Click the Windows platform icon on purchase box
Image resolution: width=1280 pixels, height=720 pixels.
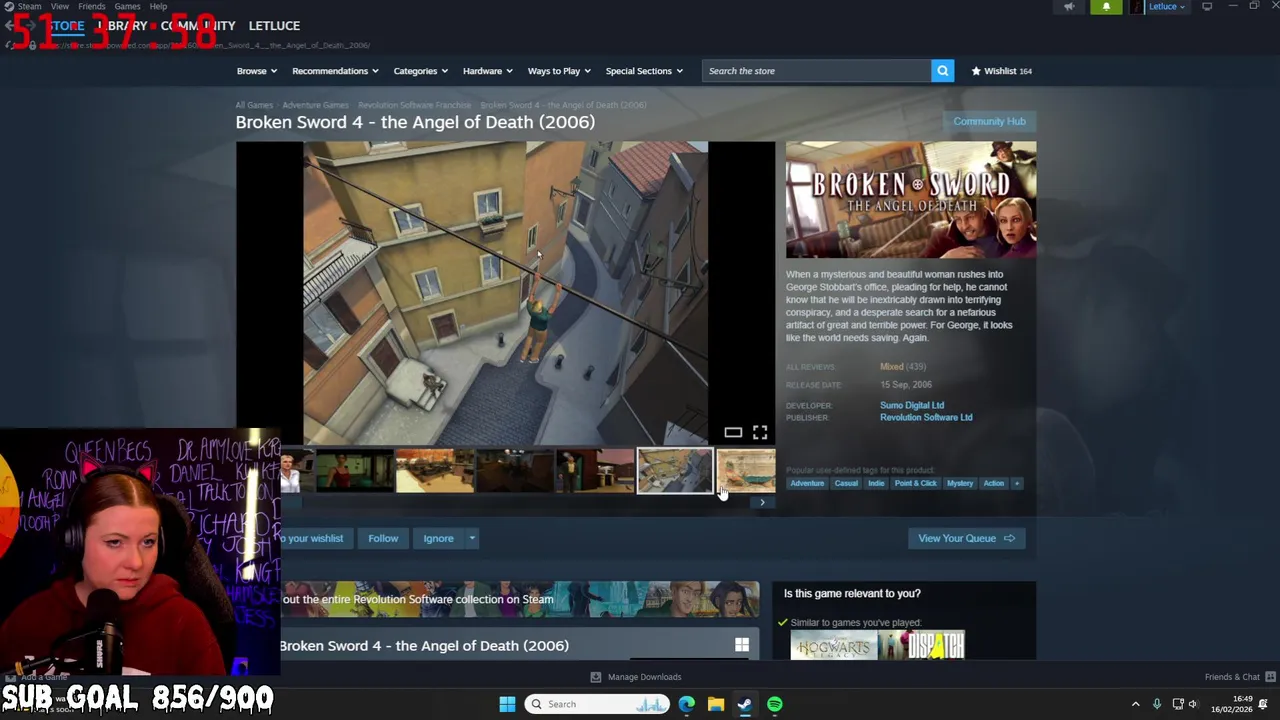742,646
